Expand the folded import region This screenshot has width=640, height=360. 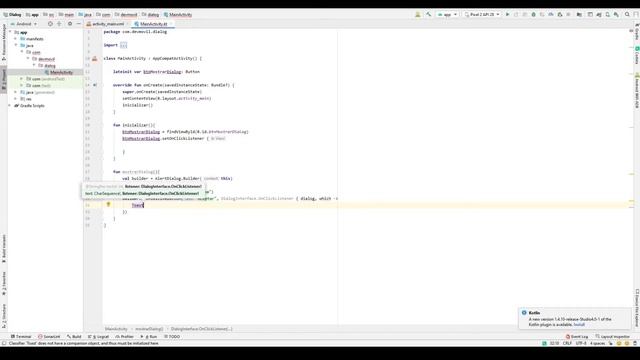[123, 45]
